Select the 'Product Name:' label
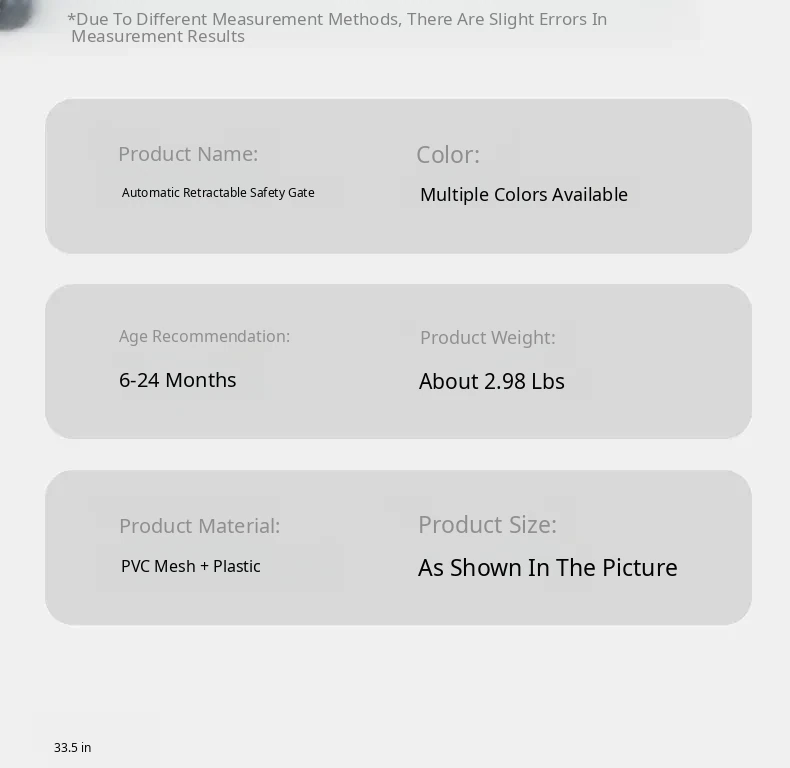Viewport: 790px width, 768px height. (188, 154)
